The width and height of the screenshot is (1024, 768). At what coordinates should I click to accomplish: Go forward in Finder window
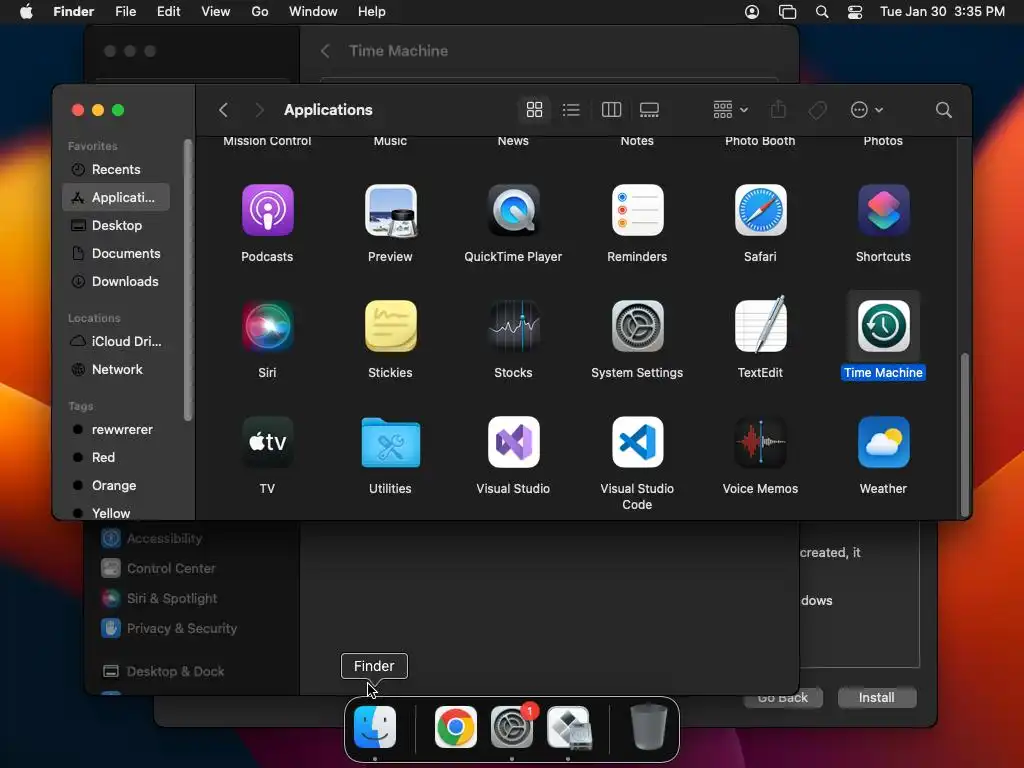coord(259,110)
